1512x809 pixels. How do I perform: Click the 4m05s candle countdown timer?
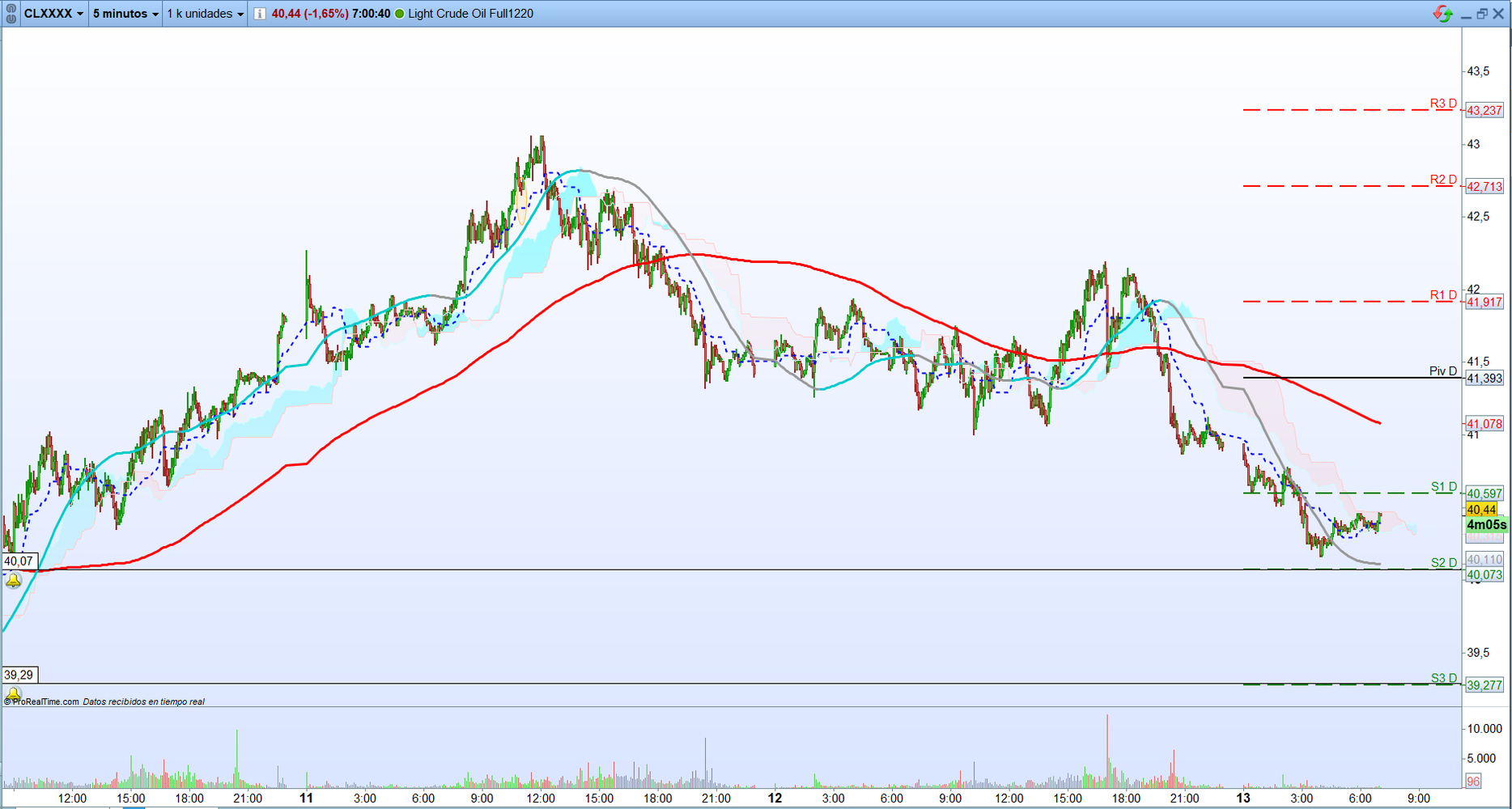1487,525
